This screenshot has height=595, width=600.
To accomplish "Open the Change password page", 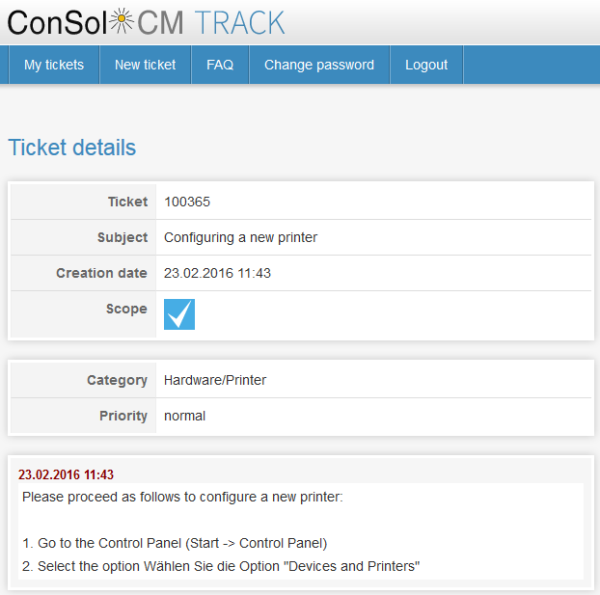I will [319, 65].
